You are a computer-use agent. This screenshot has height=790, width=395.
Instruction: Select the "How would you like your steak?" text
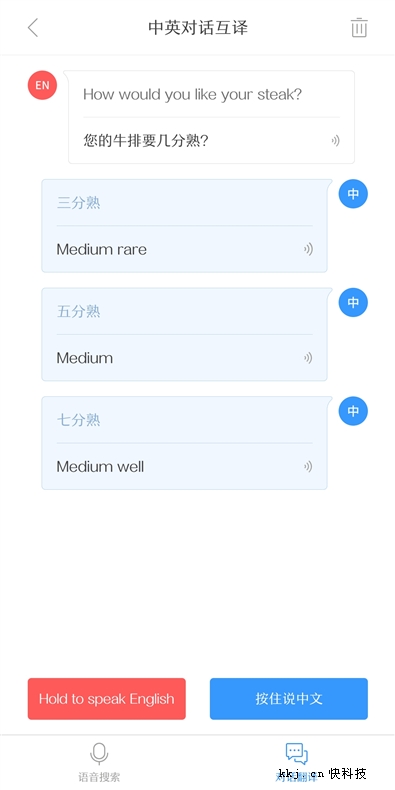tap(192, 95)
